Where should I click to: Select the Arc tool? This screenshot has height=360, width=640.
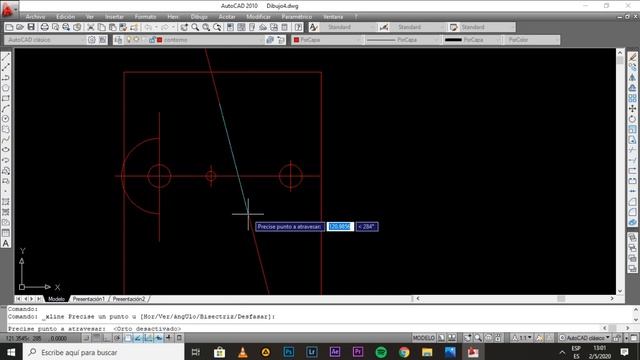pyautogui.click(x=6, y=109)
